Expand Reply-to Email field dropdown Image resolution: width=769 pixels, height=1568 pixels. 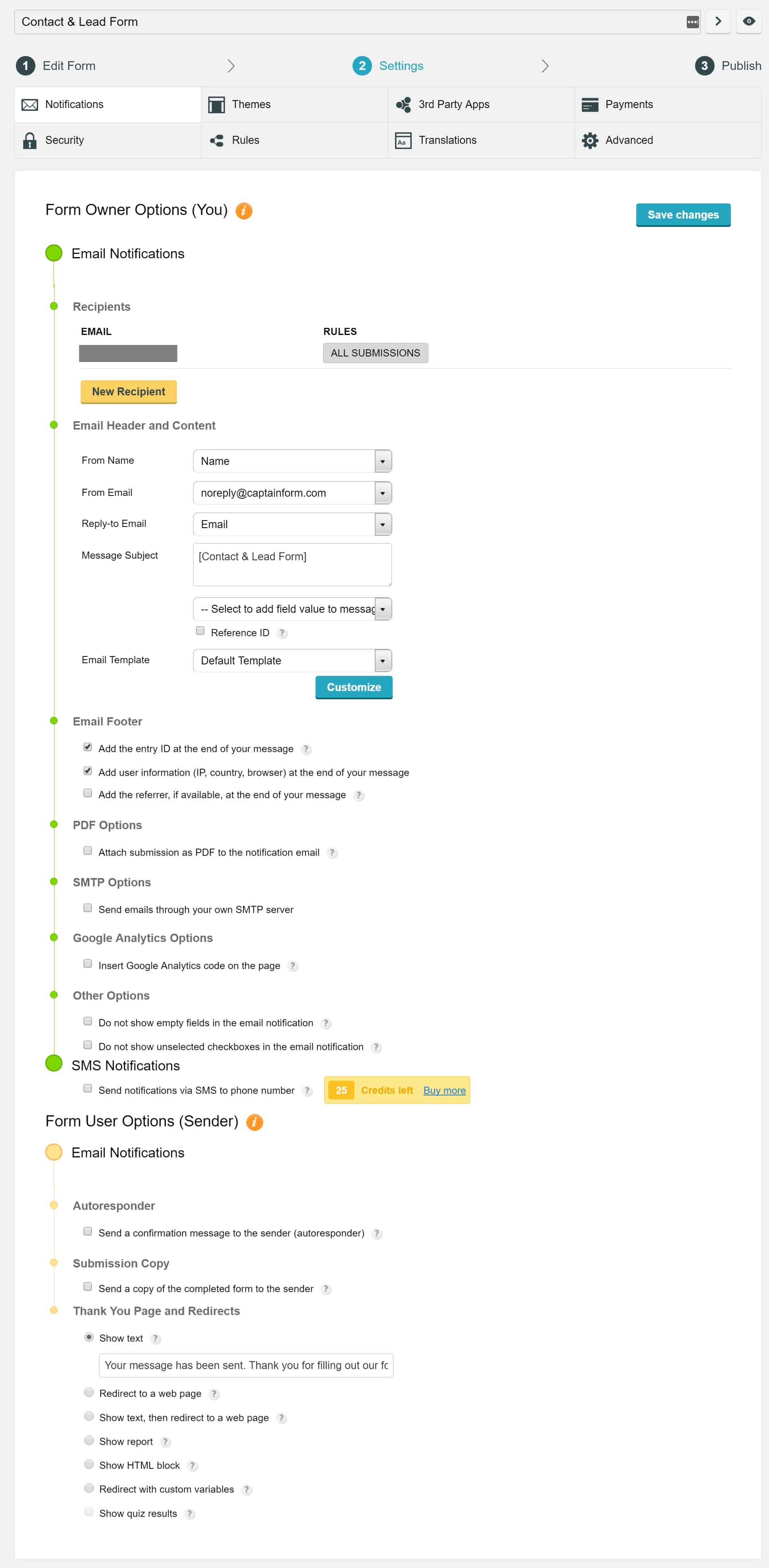(383, 525)
